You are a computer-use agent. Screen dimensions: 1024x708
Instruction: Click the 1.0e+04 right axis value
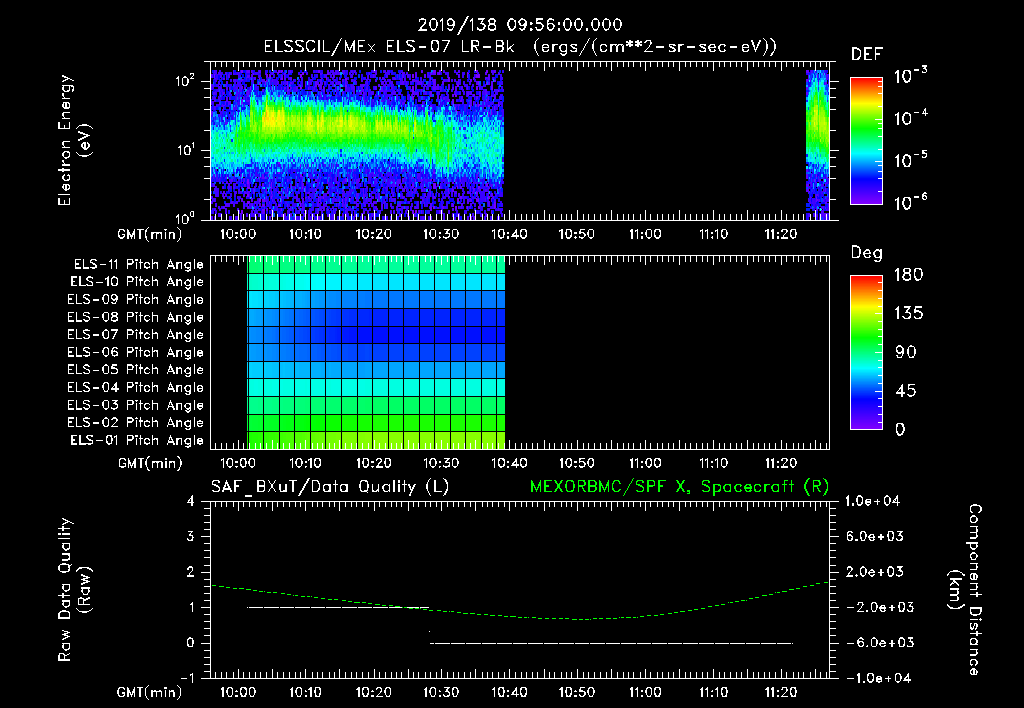click(872, 501)
